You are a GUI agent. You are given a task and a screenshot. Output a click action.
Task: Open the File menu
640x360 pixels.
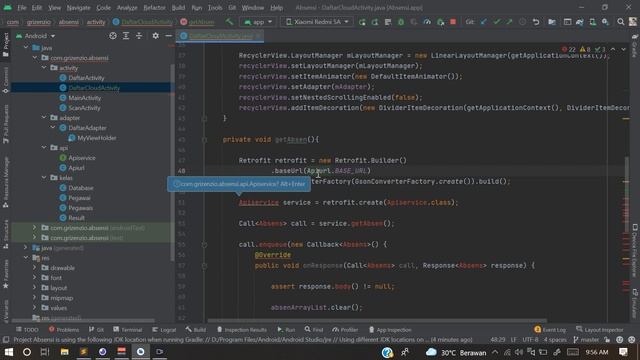coord(22,8)
